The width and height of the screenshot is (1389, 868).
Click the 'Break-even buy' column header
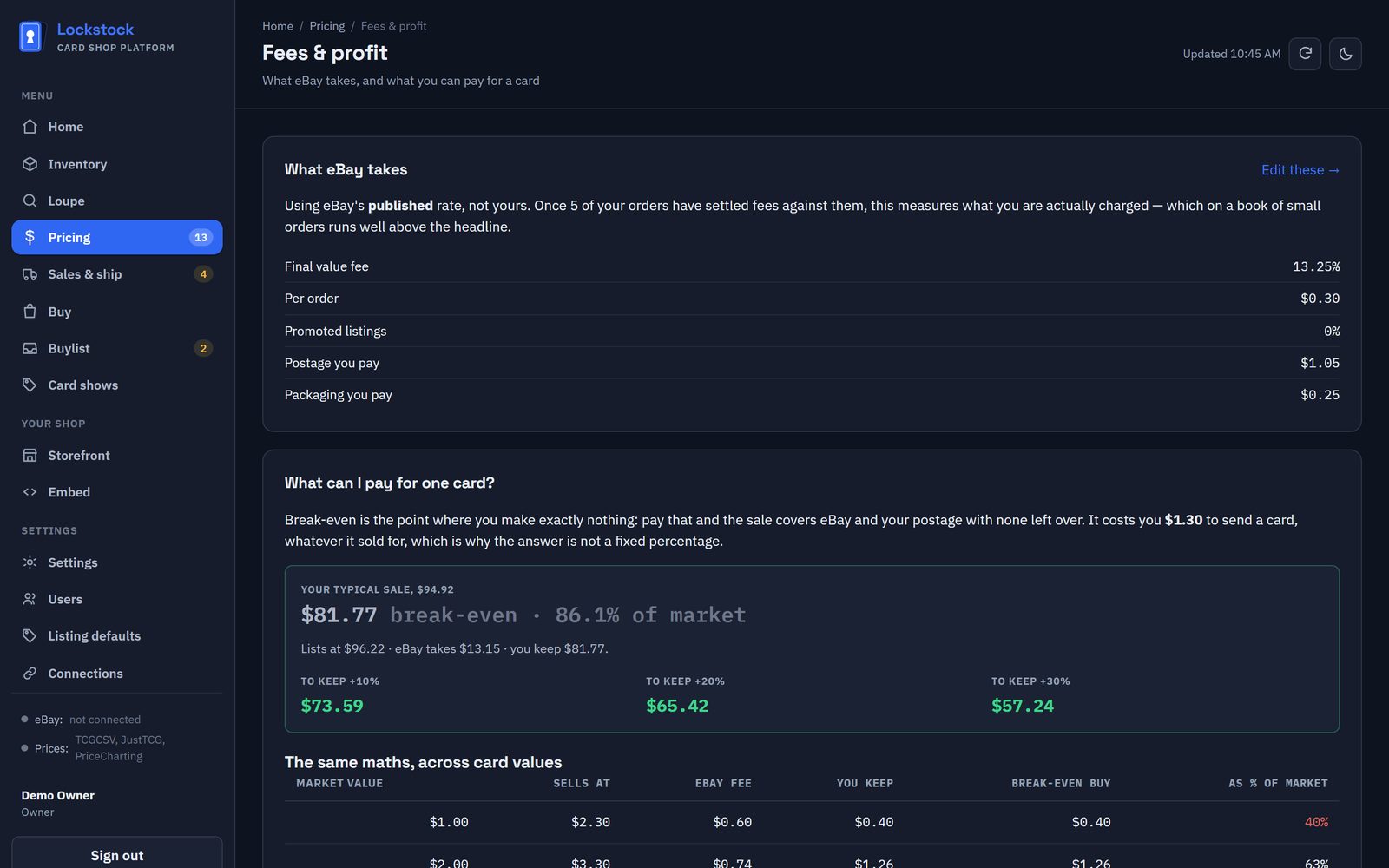1061,783
